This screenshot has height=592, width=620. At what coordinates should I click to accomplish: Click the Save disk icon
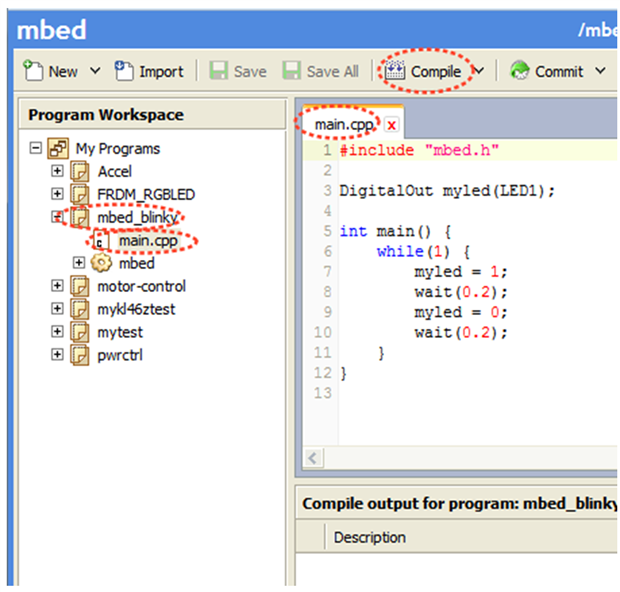tap(218, 70)
